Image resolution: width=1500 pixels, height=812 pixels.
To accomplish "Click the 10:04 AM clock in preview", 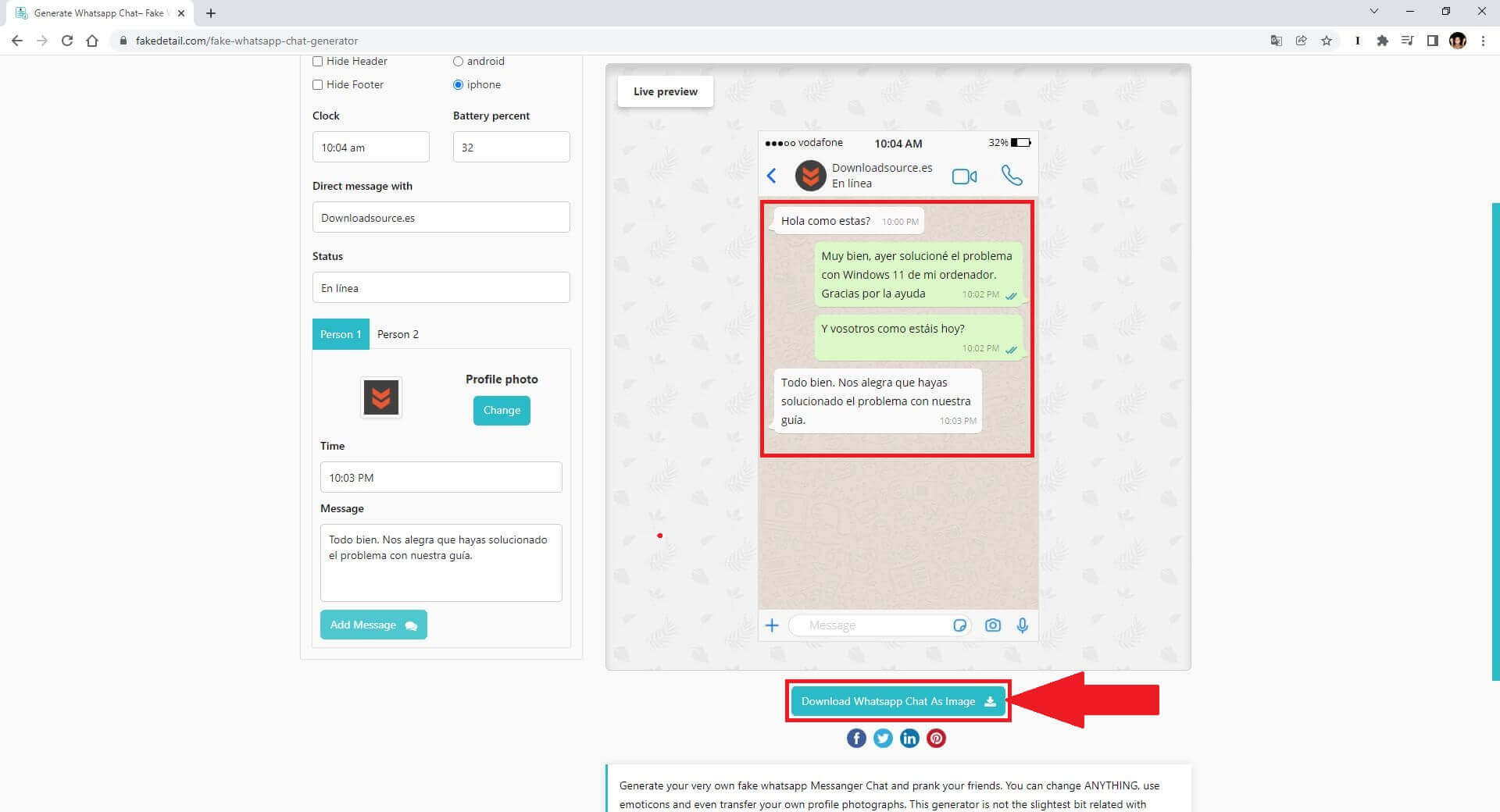I will tap(898, 144).
